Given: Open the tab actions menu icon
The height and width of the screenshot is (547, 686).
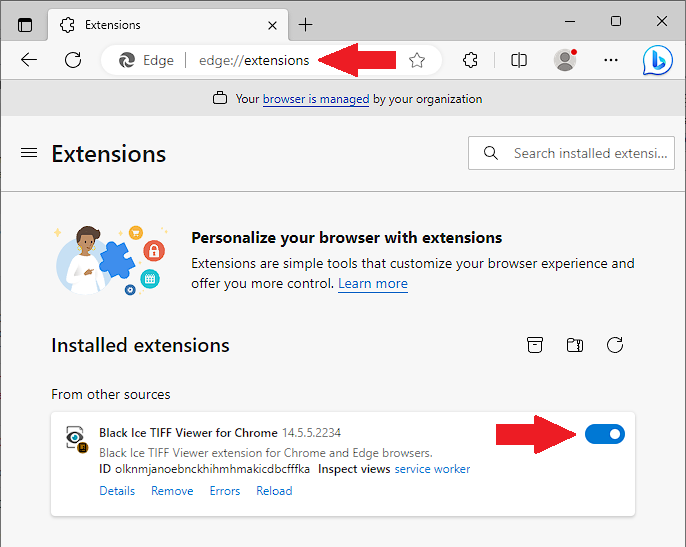Looking at the screenshot, I should (x=25, y=25).
